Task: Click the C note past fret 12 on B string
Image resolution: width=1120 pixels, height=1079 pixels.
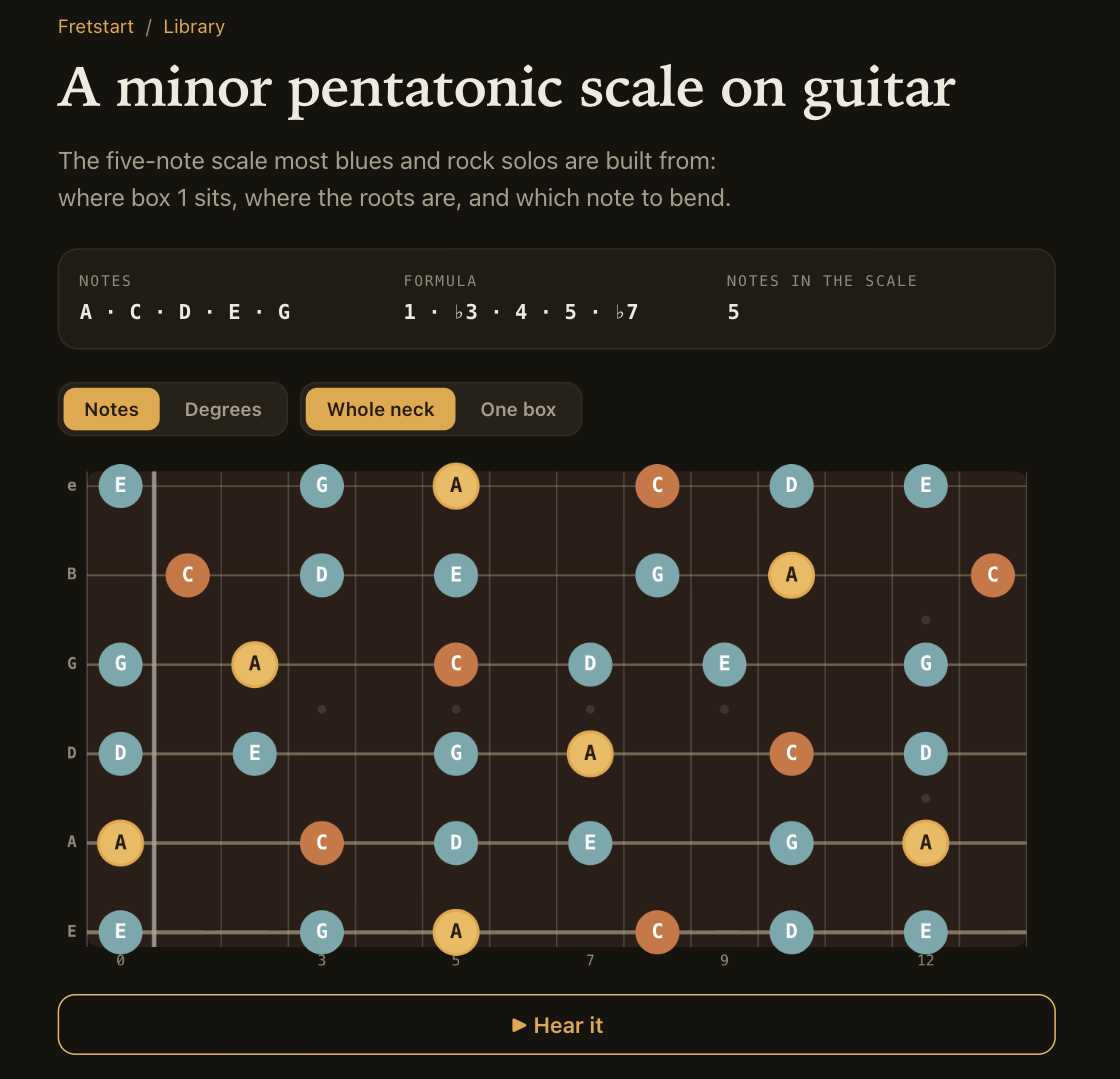Action: (x=993, y=575)
